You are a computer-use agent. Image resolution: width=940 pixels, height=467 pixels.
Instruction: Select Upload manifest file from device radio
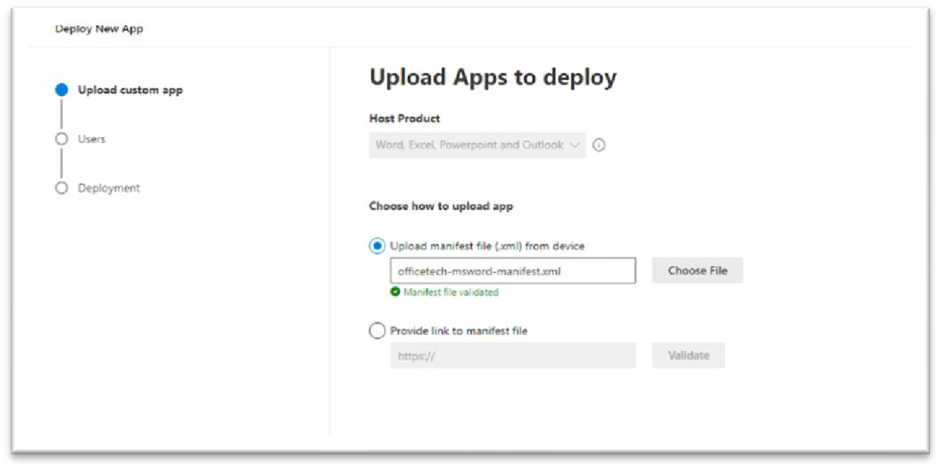(x=377, y=246)
